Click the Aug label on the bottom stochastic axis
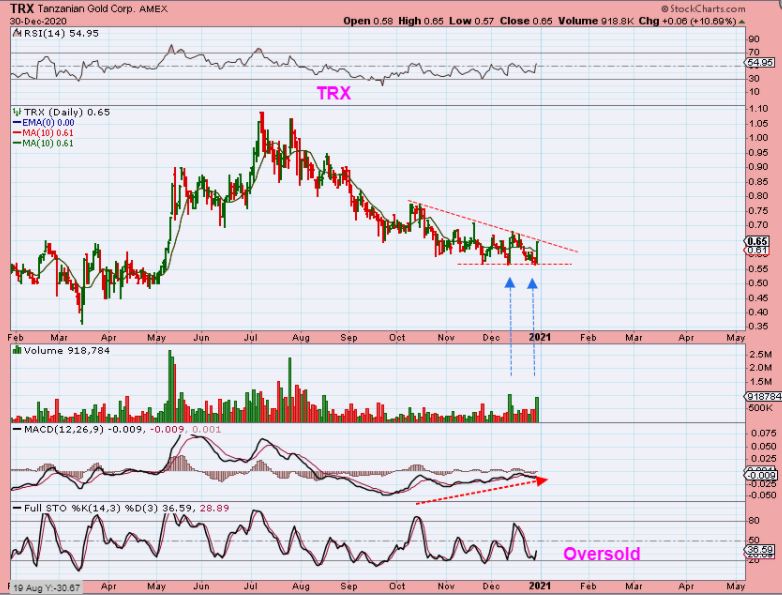The image size is (782, 595). (301, 586)
